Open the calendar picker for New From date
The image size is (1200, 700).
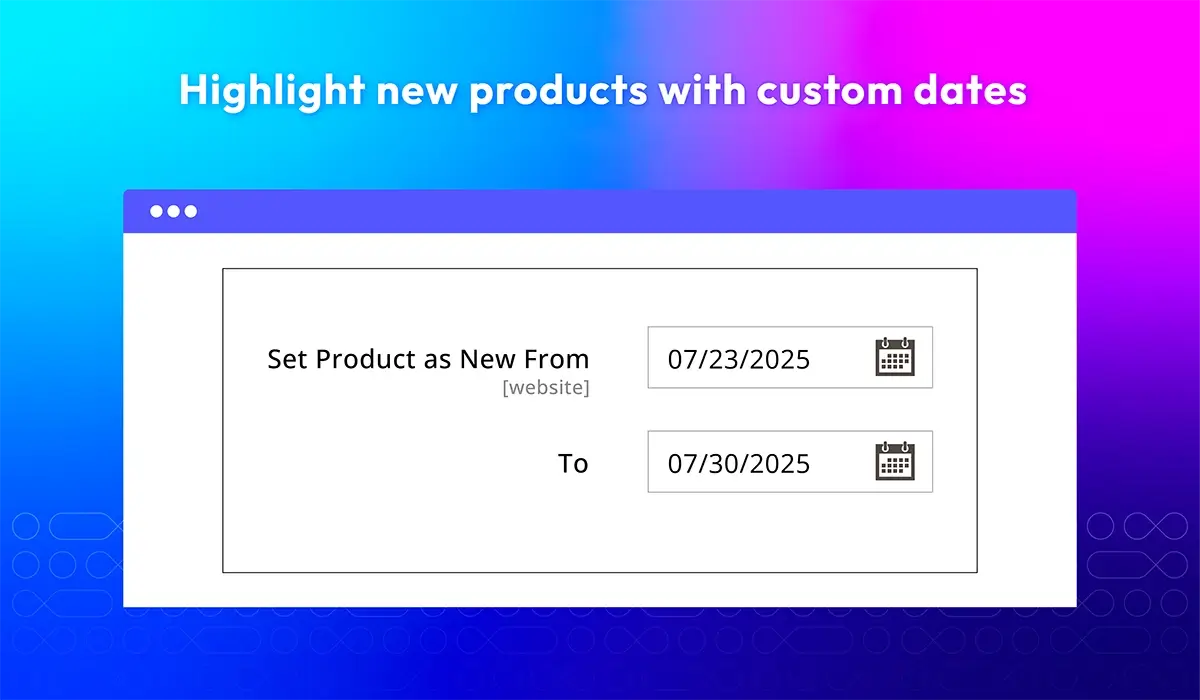895,357
